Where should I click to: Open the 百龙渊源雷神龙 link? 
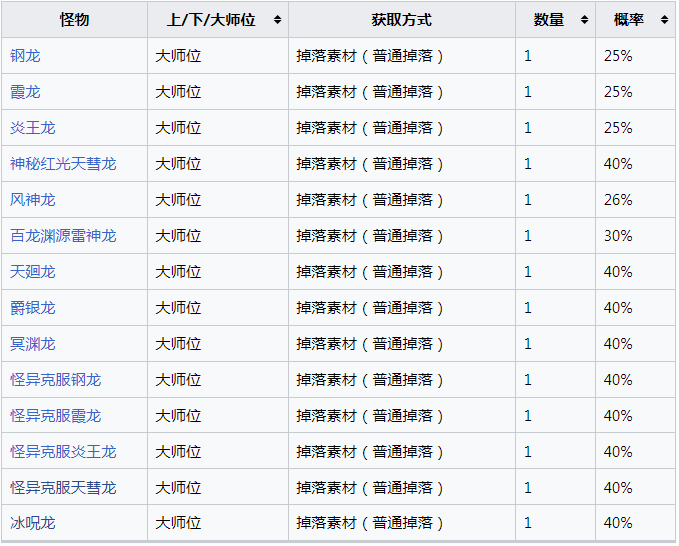[63, 236]
